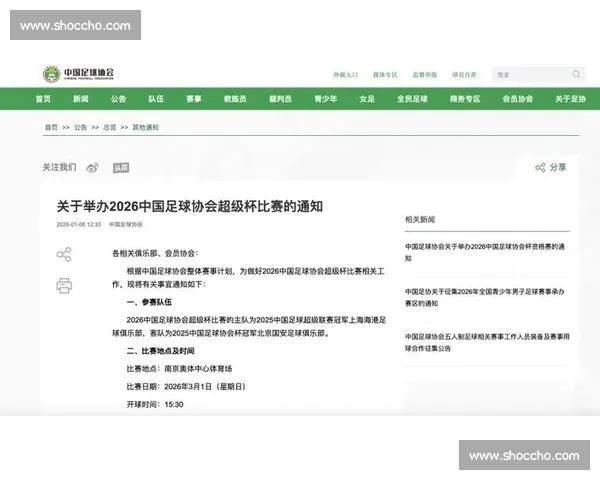
Task: Click 公告 in the breadcrumb
Action: pos(80,127)
